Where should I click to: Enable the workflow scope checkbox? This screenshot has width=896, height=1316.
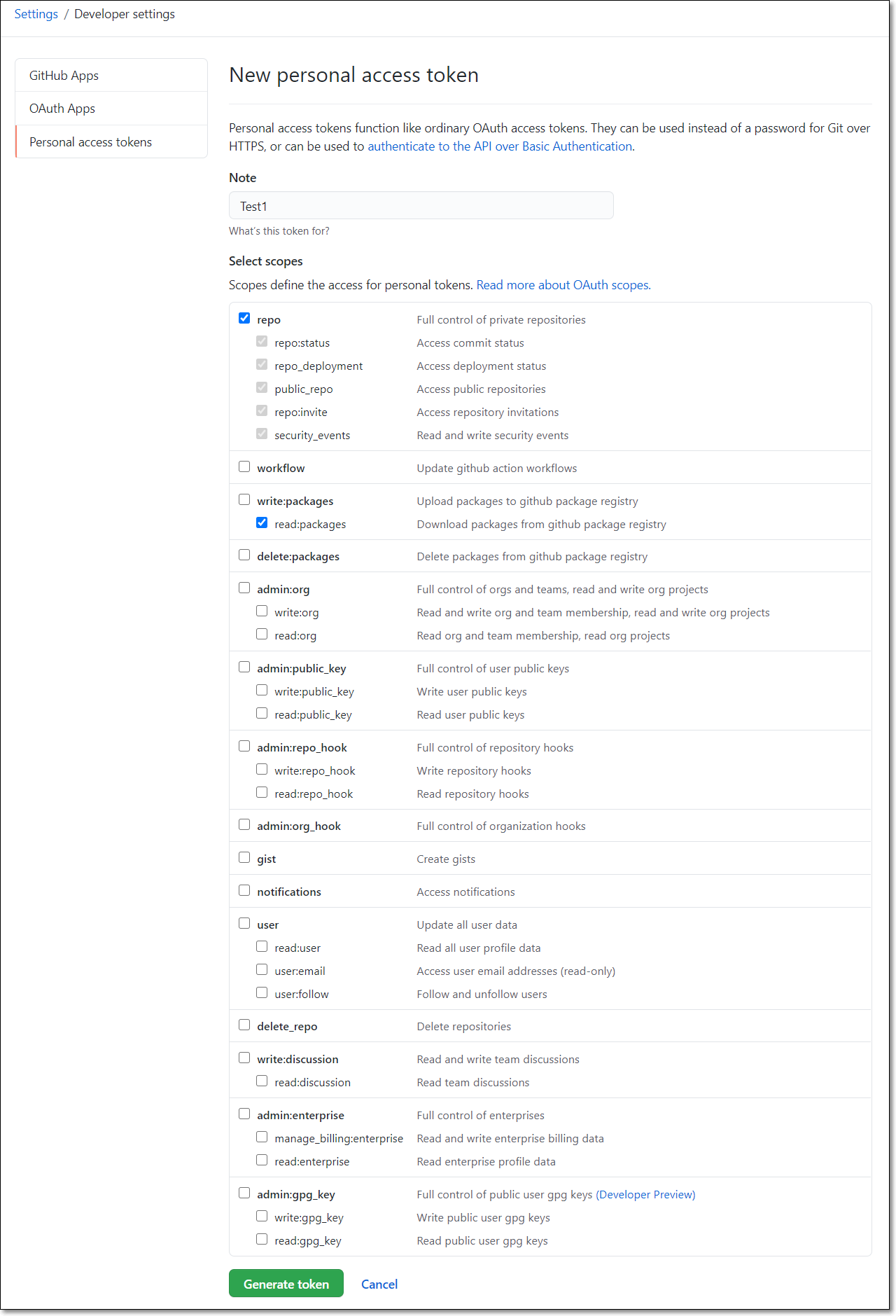pyautogui.click(x=244, y=466)
